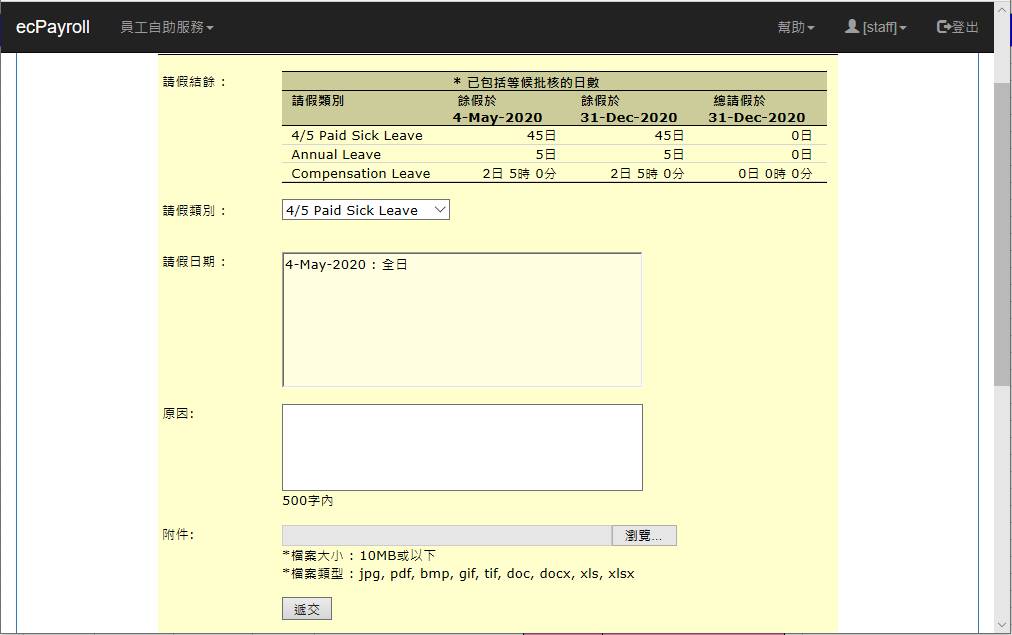Submit the form with 遞交 button

[306, 609]
